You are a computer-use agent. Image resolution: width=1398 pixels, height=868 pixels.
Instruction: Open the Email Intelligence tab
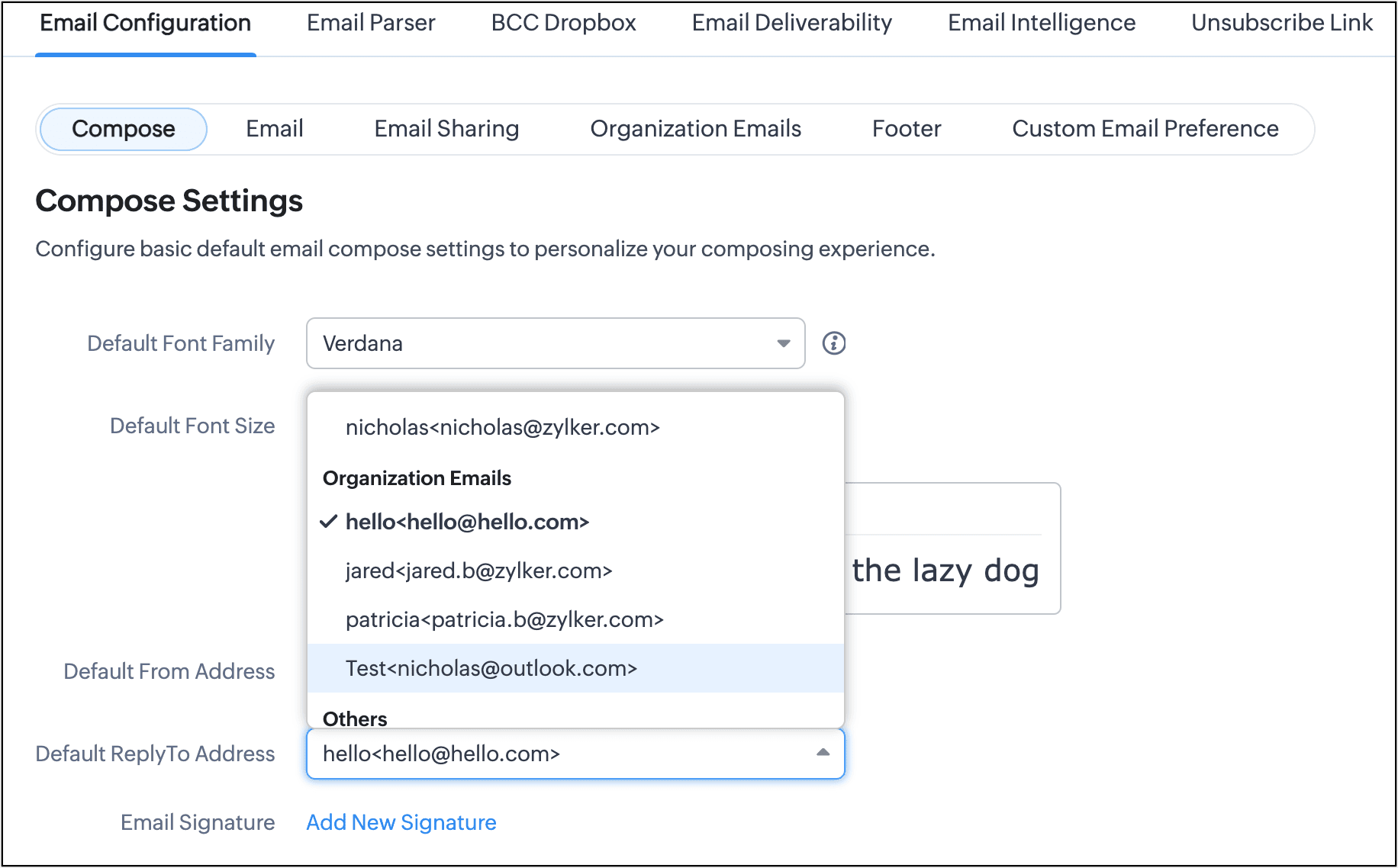point(1041,23)
